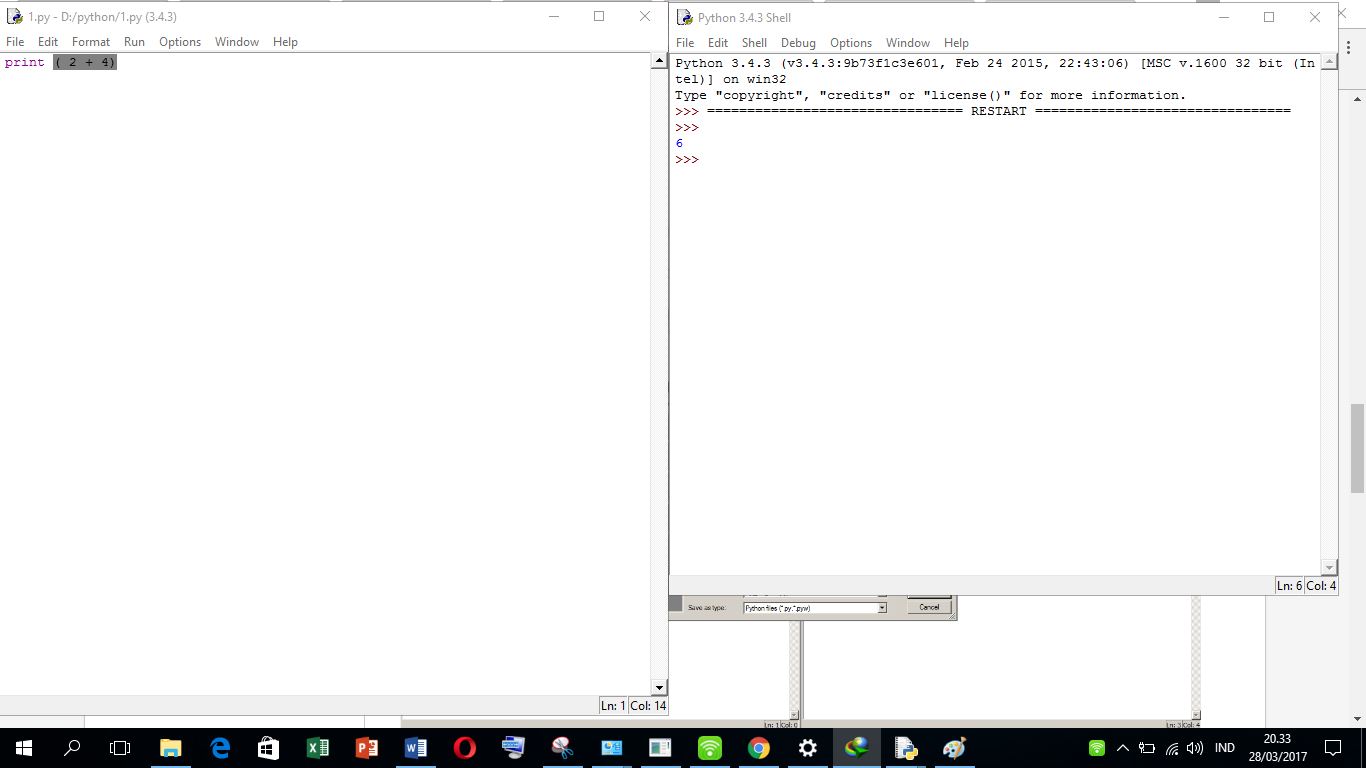Open Help menu in 1.py editor
The width and height of the screenshot is (1366, 768).
pyautogui.click(x=285, y=42)
